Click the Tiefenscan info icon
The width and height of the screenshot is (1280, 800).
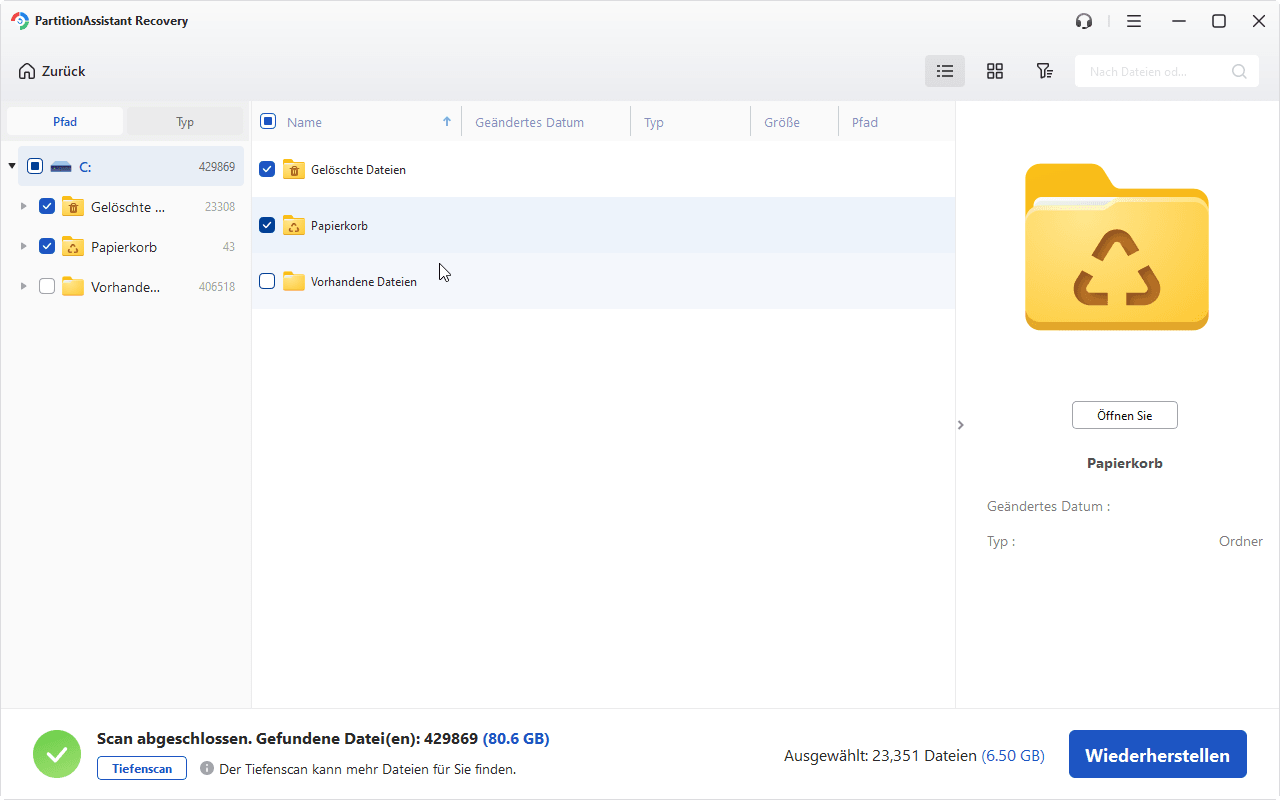pyautogui.click(x=207, y=768)
